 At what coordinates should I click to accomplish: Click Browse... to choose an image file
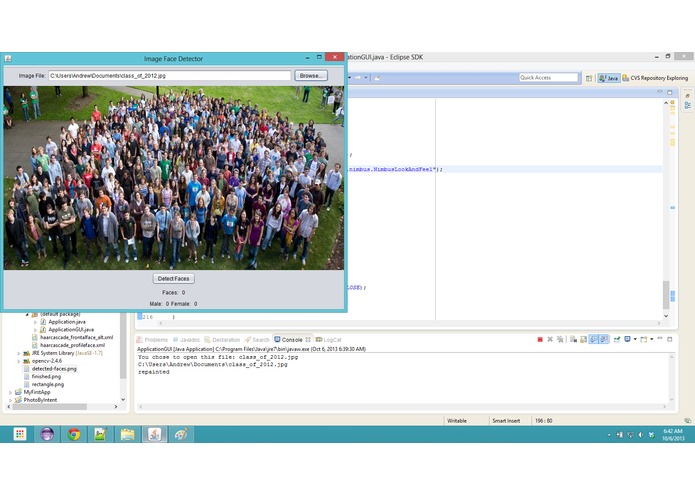click(x=311, y=76)
